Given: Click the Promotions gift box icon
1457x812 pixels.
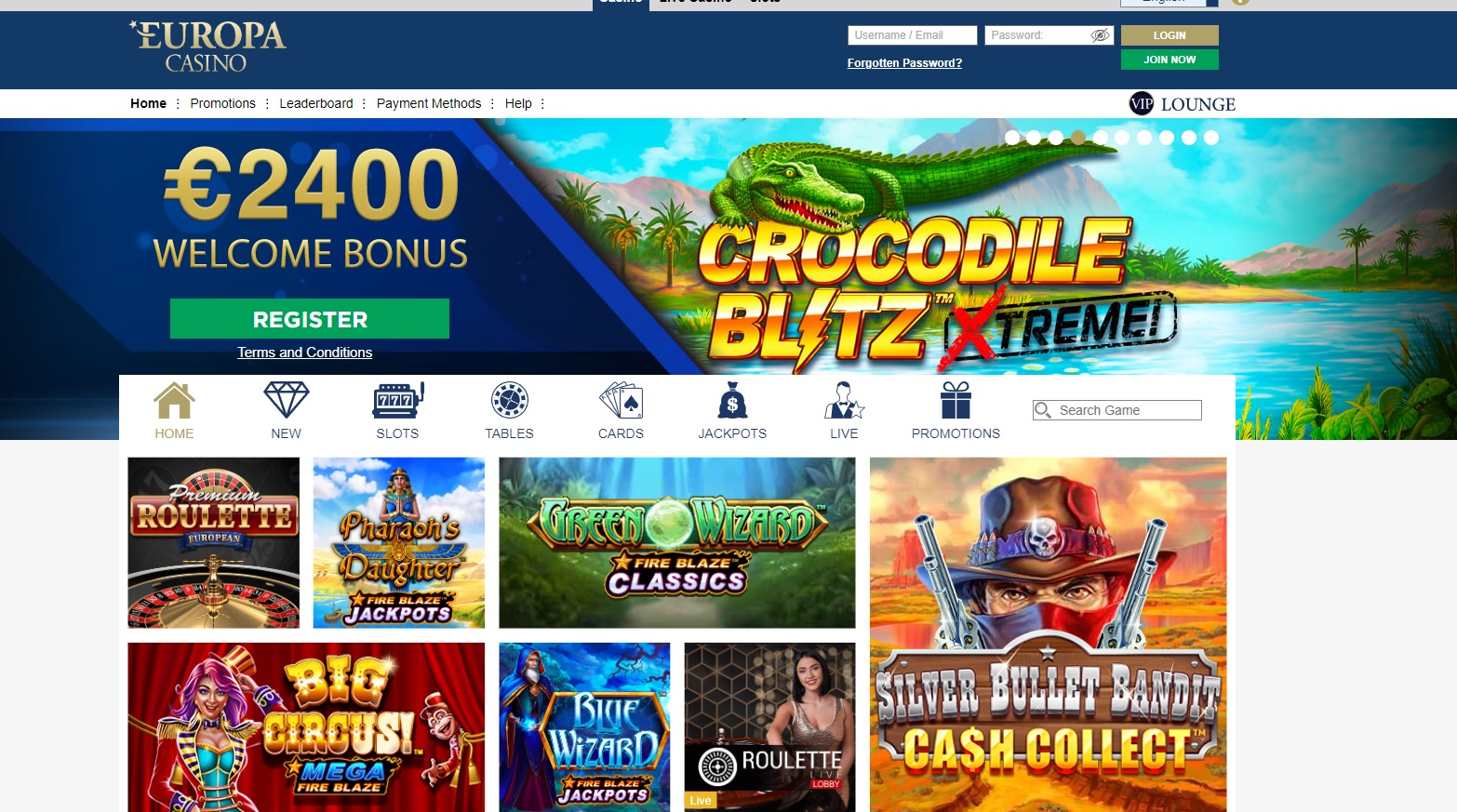Looking at the screenshot, I should click(x=956, y=400).
